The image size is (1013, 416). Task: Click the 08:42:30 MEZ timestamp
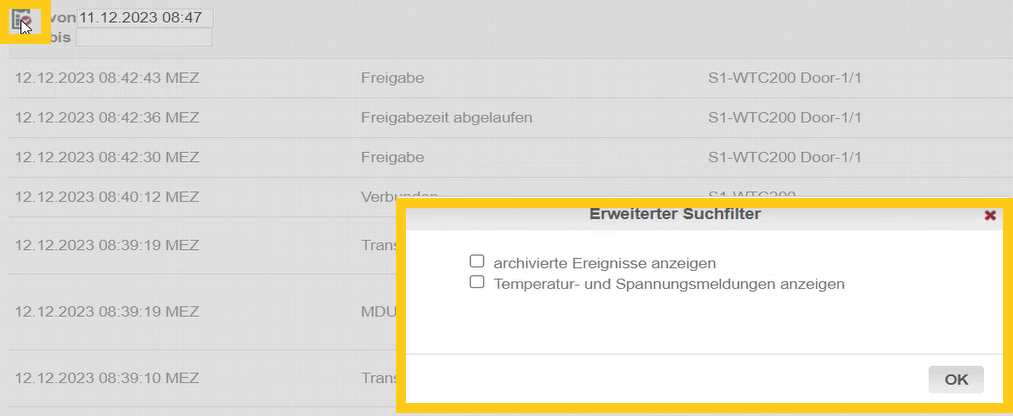click(107, 157)
